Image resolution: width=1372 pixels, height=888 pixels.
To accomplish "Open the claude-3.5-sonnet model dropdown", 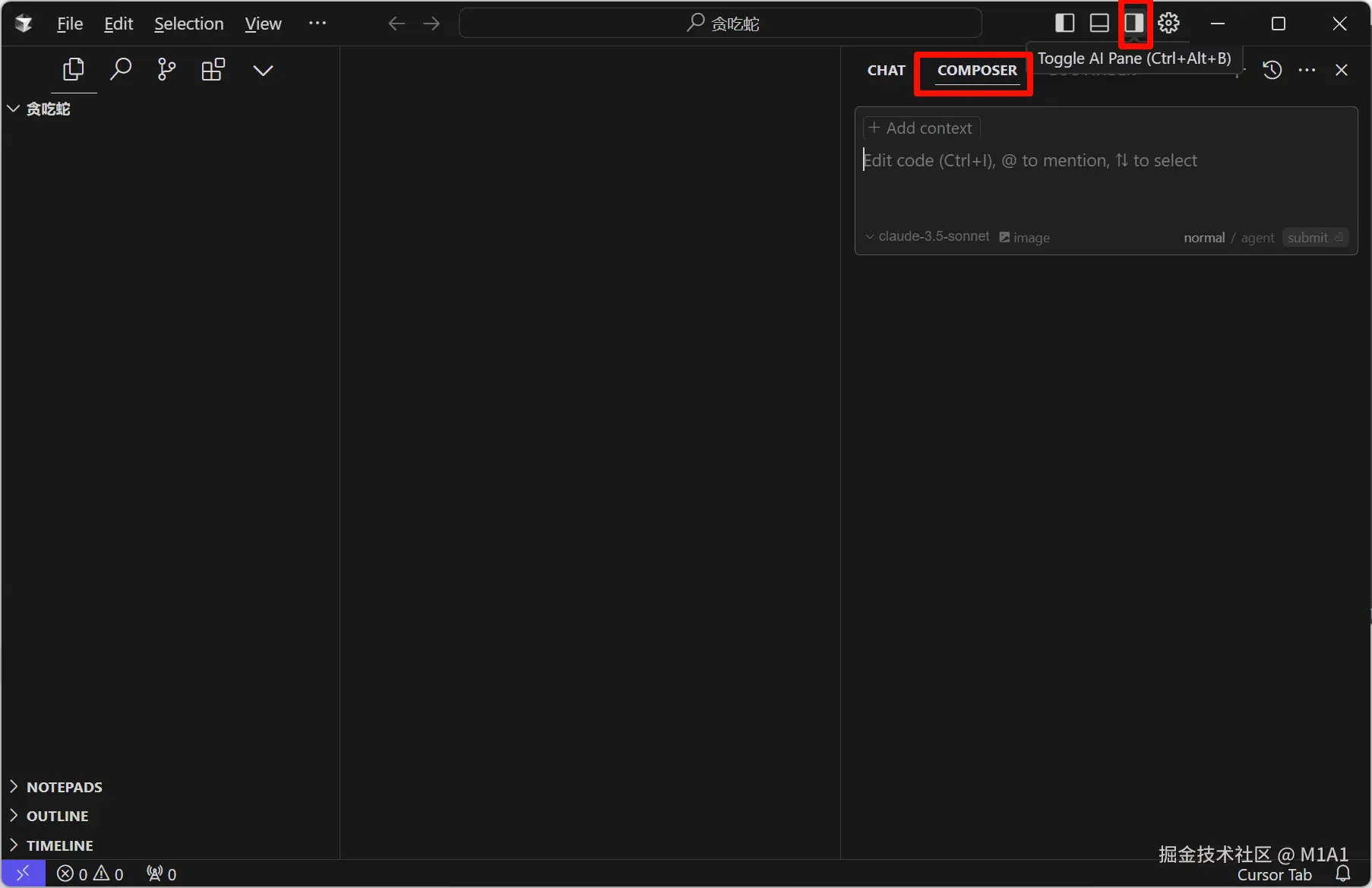I will 928,237.
